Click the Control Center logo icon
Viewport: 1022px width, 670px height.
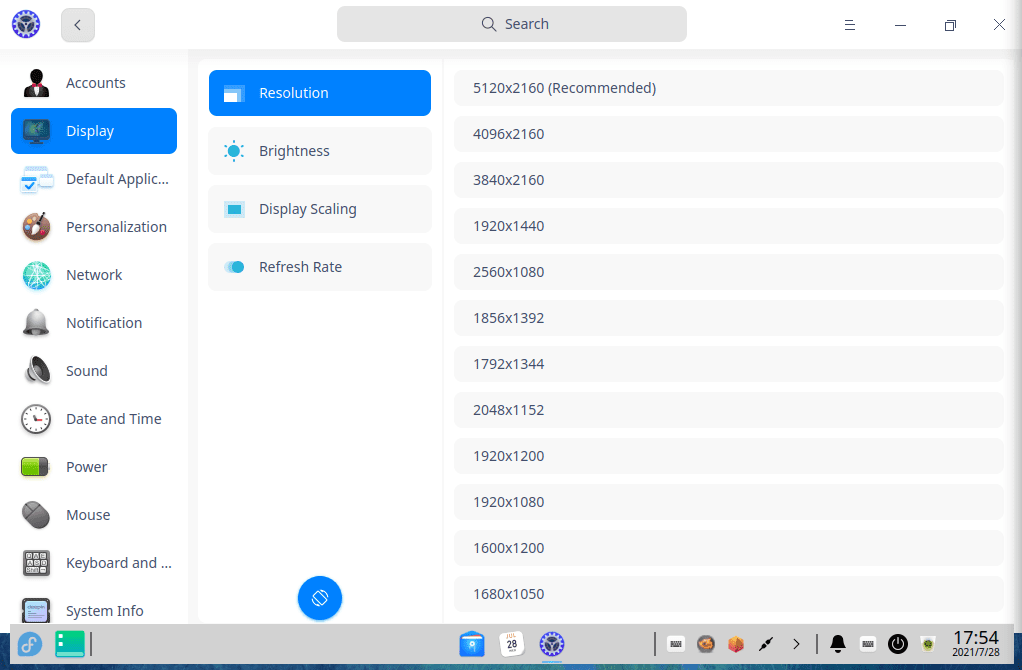click(26, 25)
